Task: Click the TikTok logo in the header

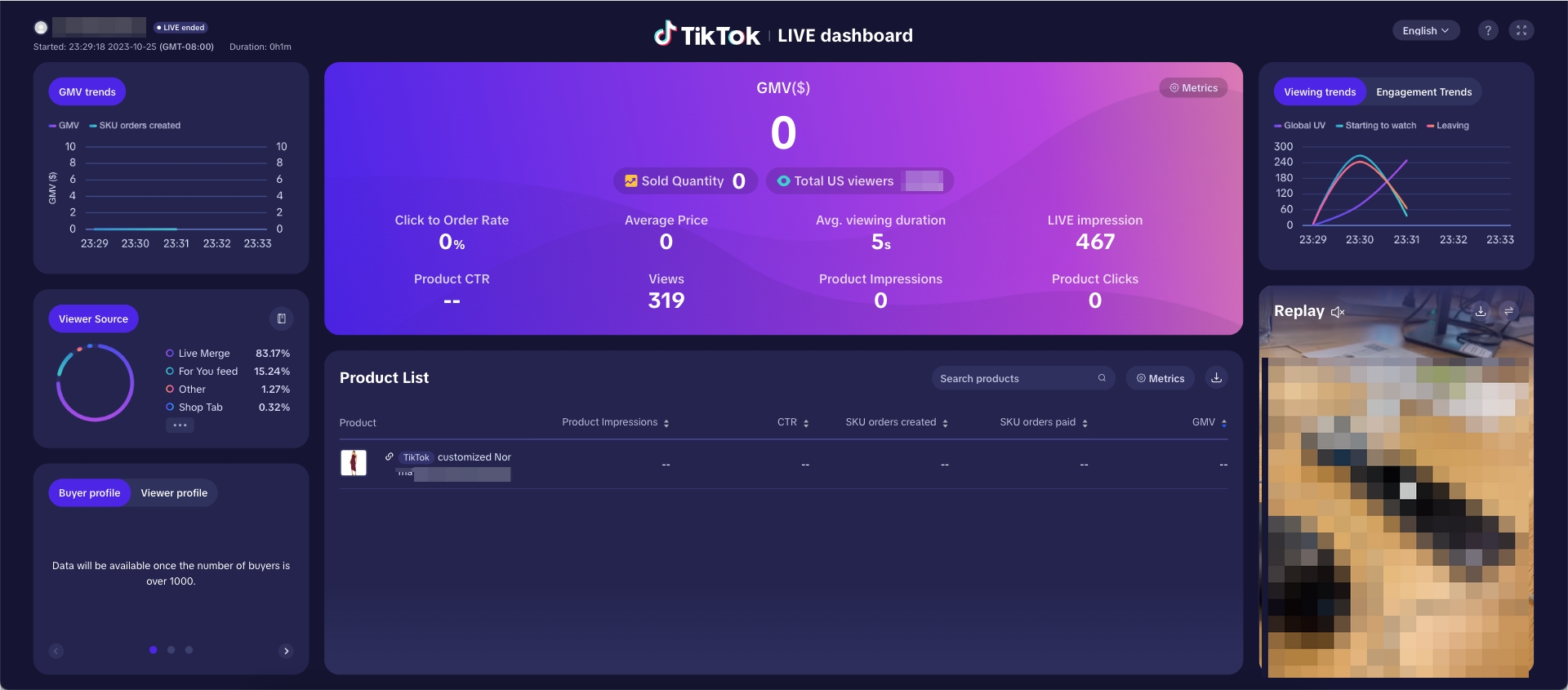Action: pos(707,34)
